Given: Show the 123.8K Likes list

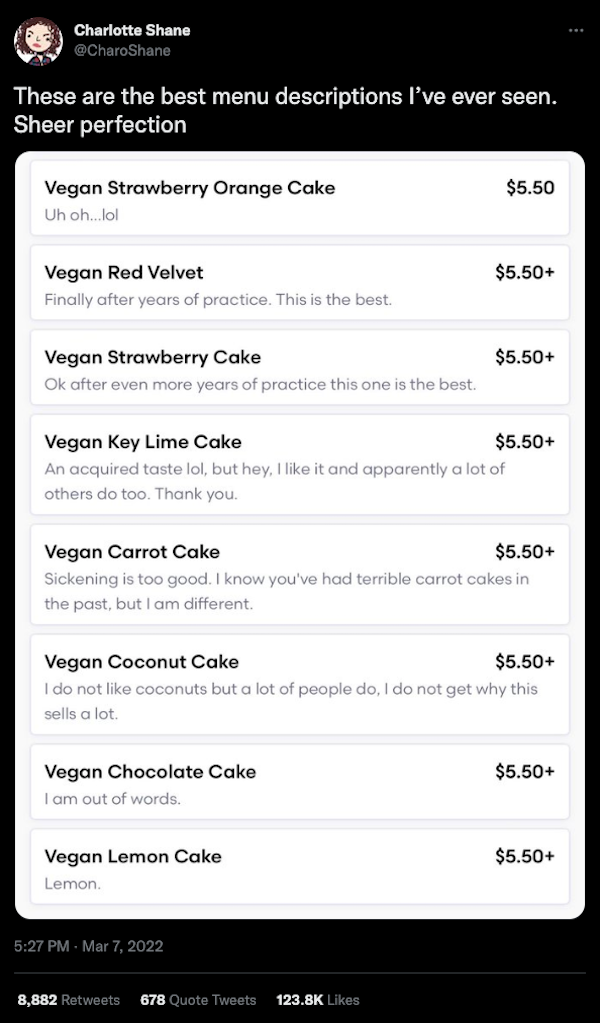Looking at the screenshot, I should pos(316,999).
